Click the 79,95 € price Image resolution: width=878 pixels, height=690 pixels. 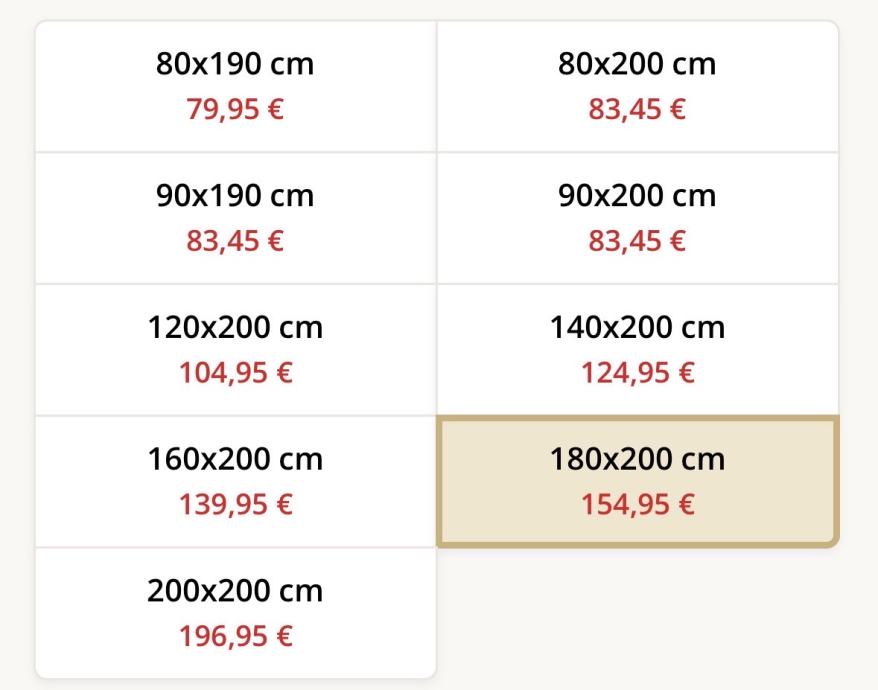point(235,109)
